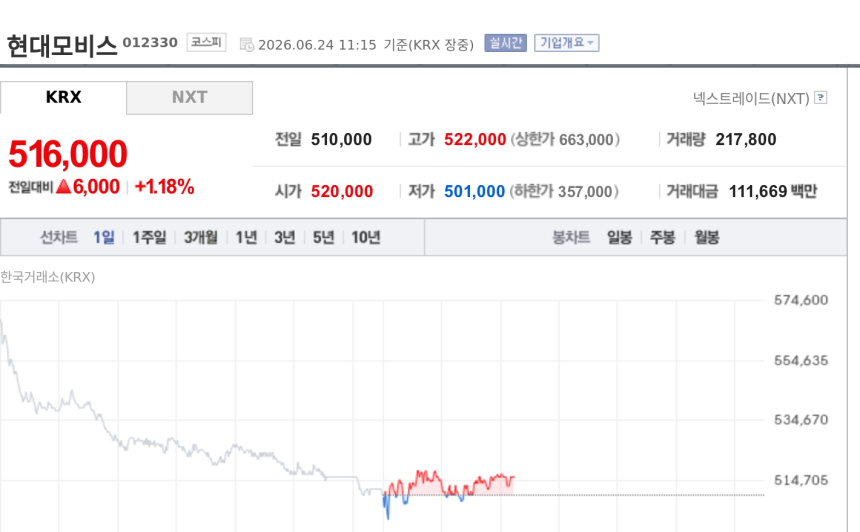This screenshot has width=860, height=532.
Task: Click the red intraday price line on chart
Action: [424, 477]
